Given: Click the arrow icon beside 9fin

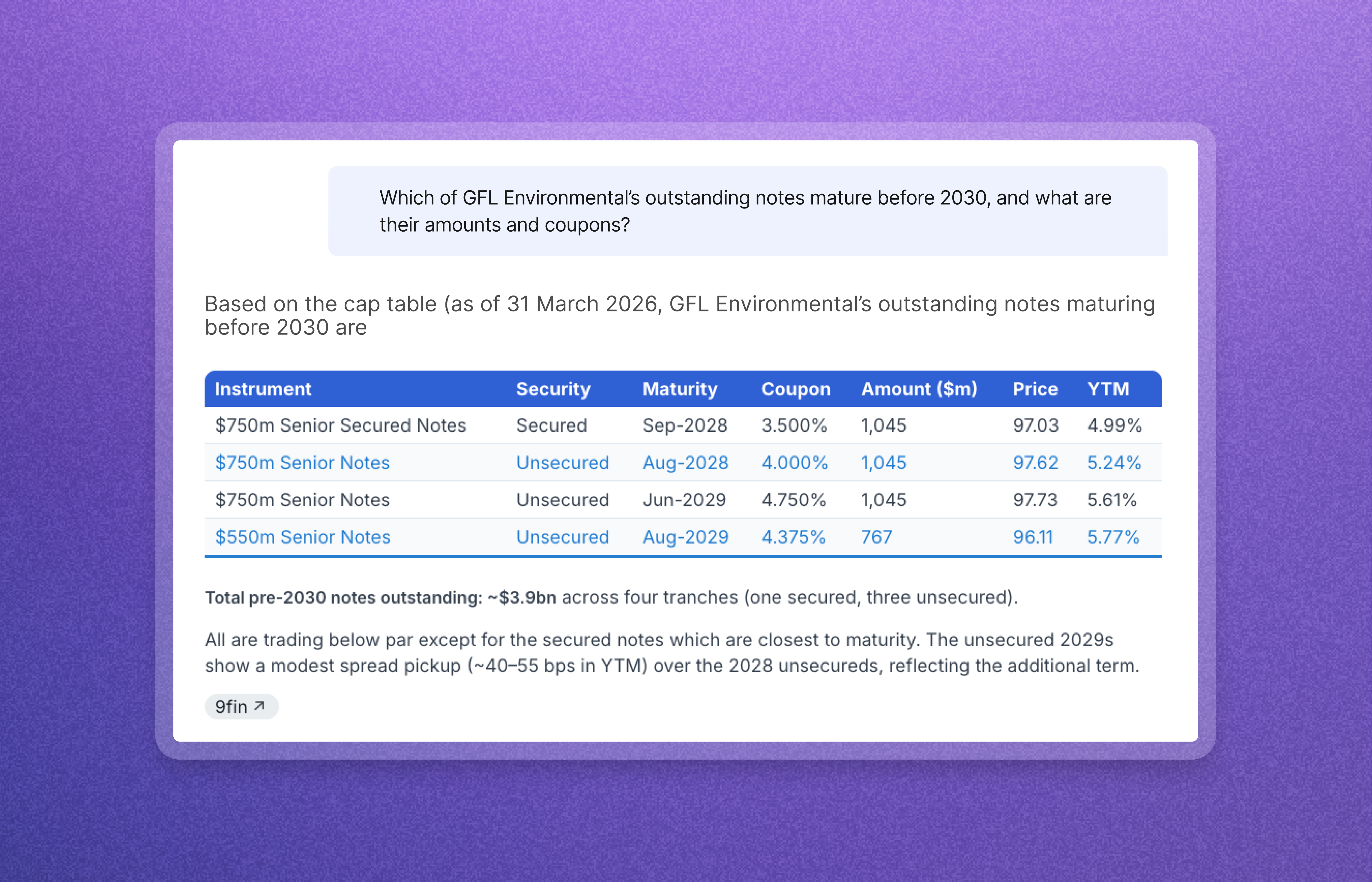Looking at the screenshot, I should click(259, 706).
